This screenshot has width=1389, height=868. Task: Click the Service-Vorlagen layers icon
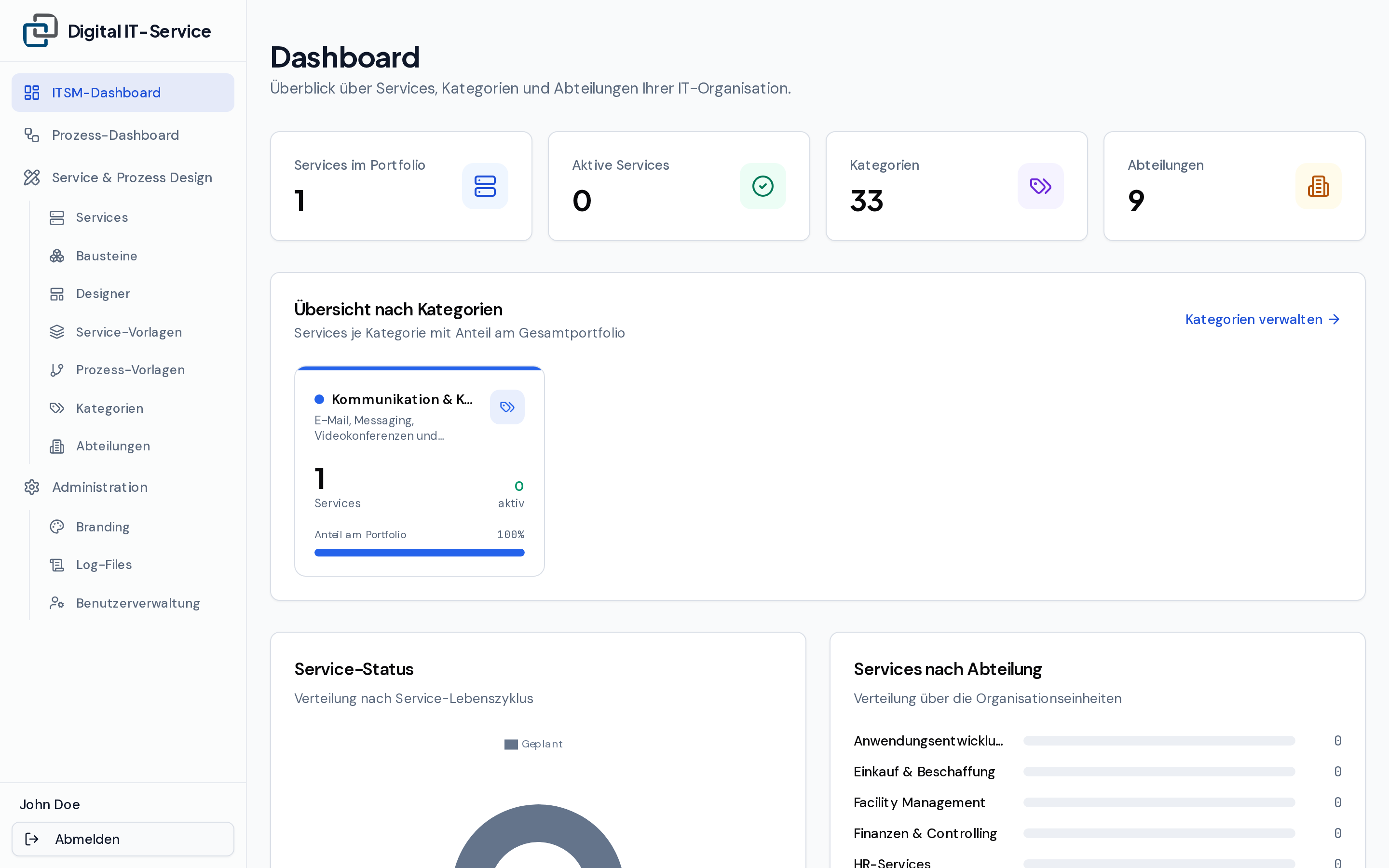[57, 332]
